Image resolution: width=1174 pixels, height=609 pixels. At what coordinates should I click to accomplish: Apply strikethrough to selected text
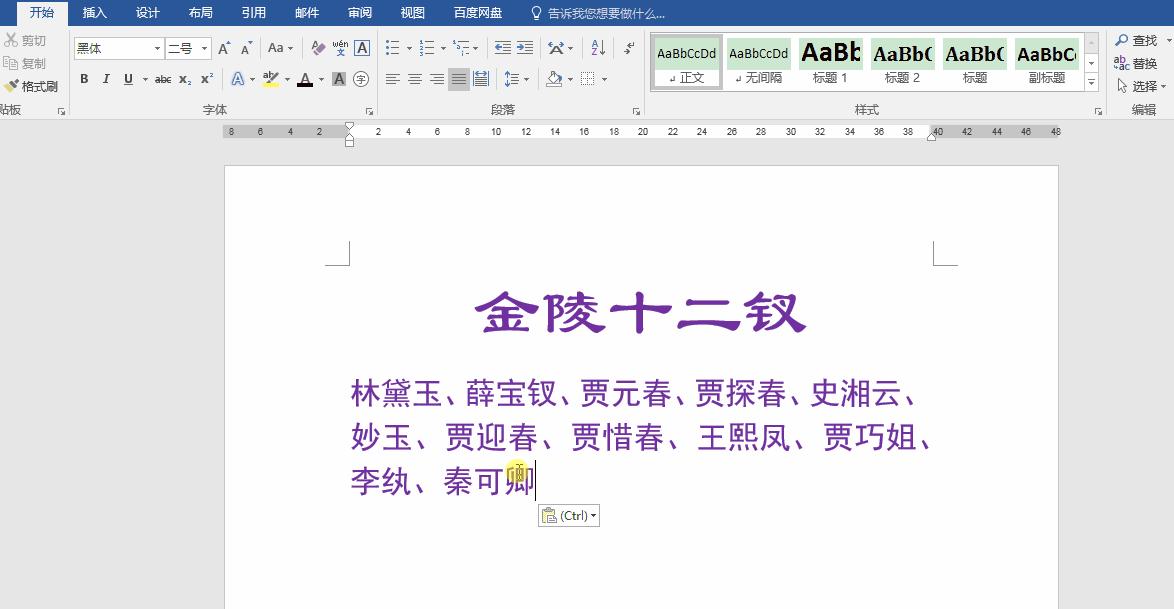(x=163, y=78)
